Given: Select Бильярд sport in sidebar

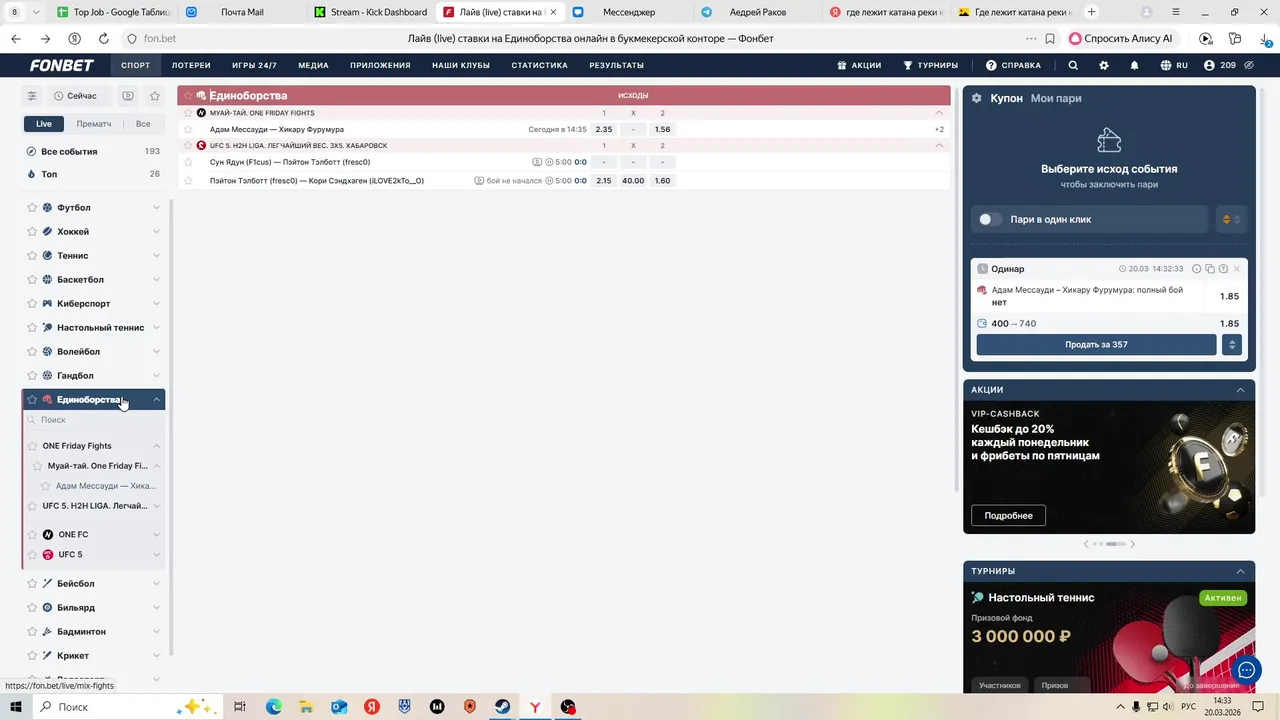Looking at the screenshot, I should point(76,608).
